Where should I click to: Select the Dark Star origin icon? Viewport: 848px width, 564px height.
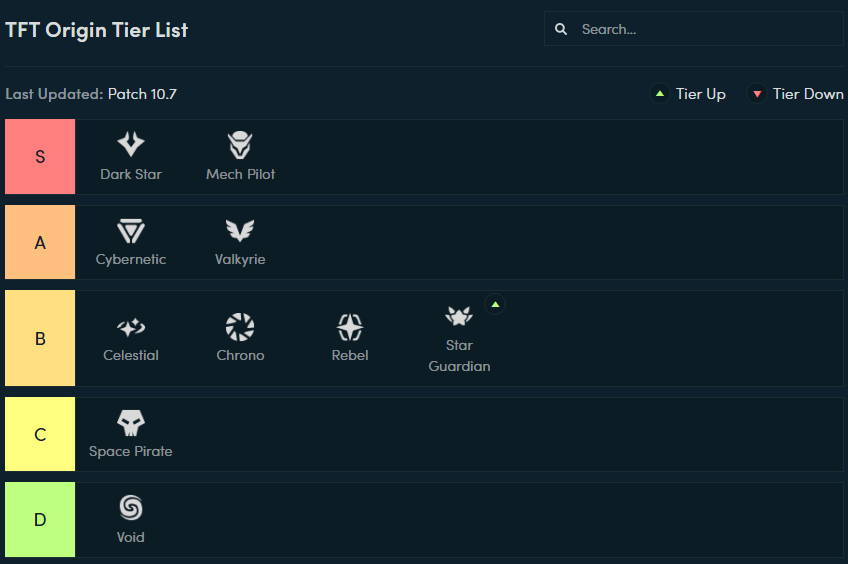[x=131, y=144]
